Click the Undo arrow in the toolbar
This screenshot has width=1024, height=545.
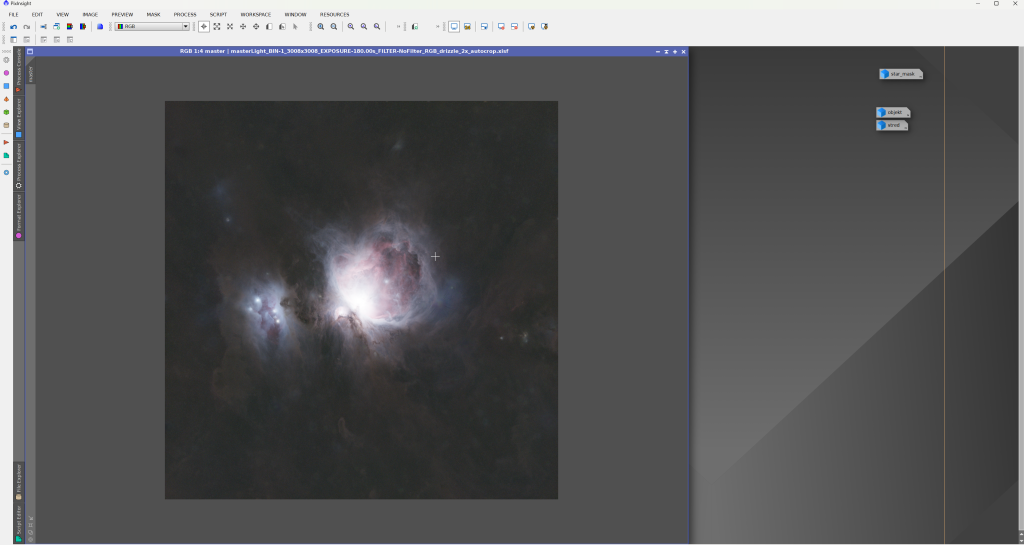[x=13, y=27]
